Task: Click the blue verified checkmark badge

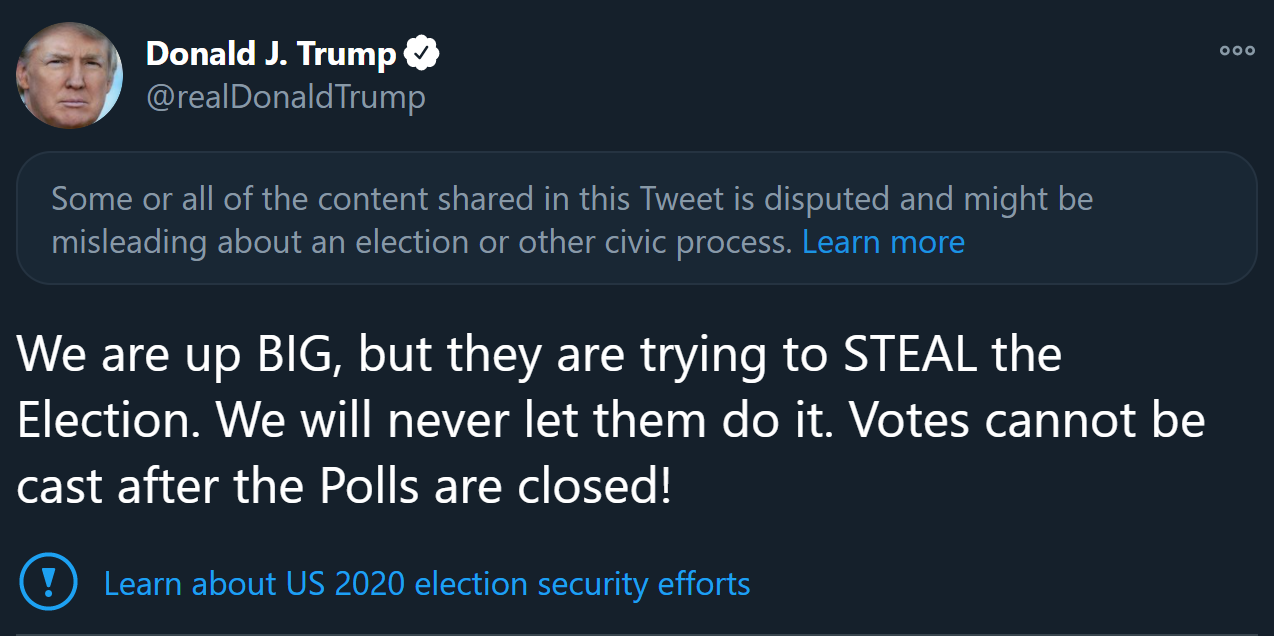Action: (x=421, y=54)
